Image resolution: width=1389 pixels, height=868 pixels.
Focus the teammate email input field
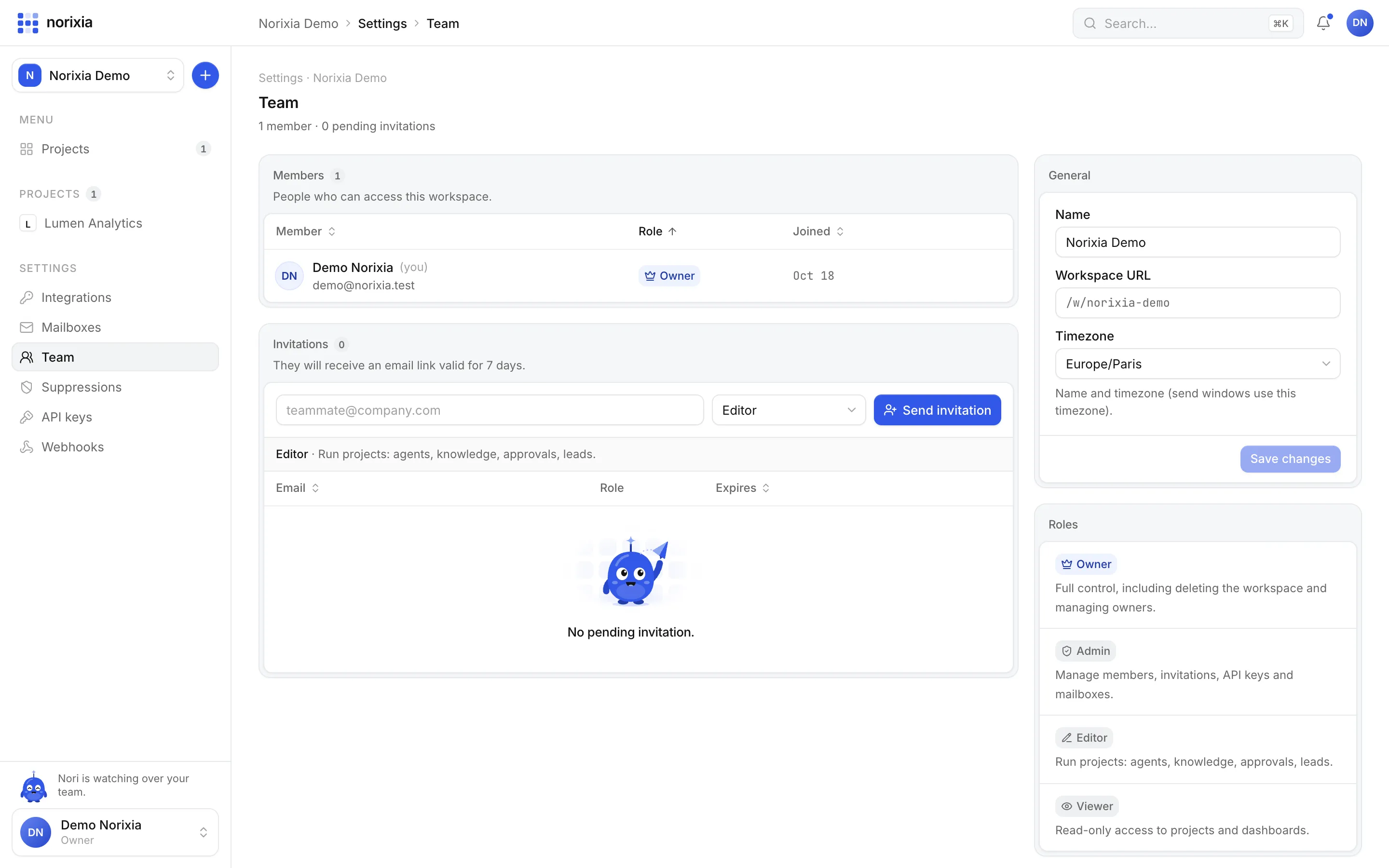pos(490,410)
